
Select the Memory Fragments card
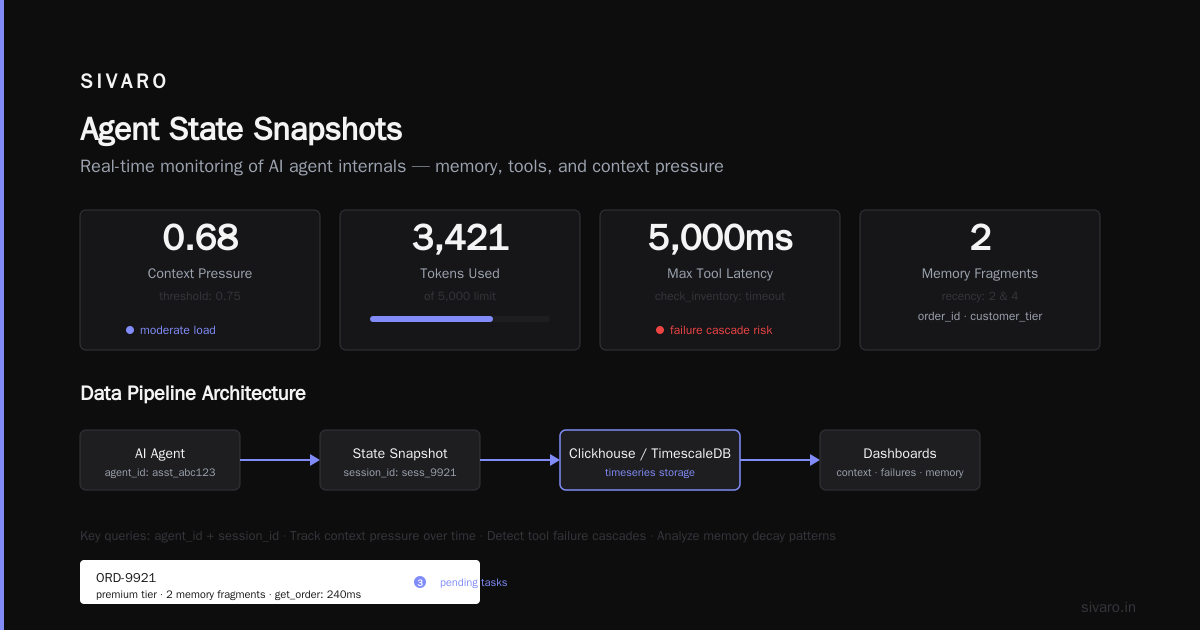click(x=980, y=280)
